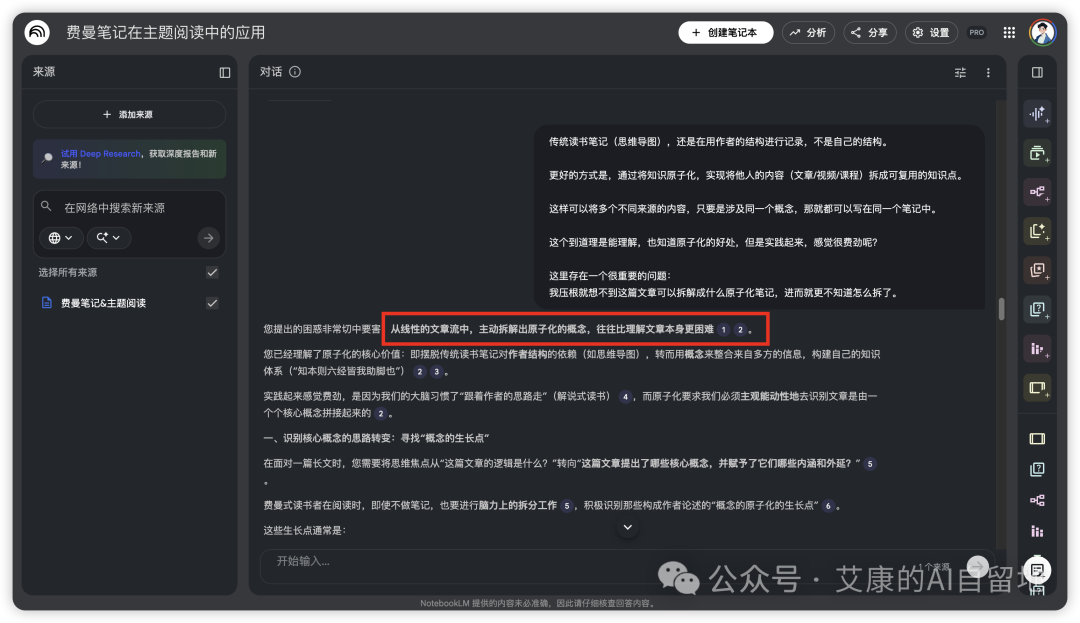The height and width of the screenshot is (623, 1080).
Task: Open the saved infographic item in Studio
Action: point(1037,531)
